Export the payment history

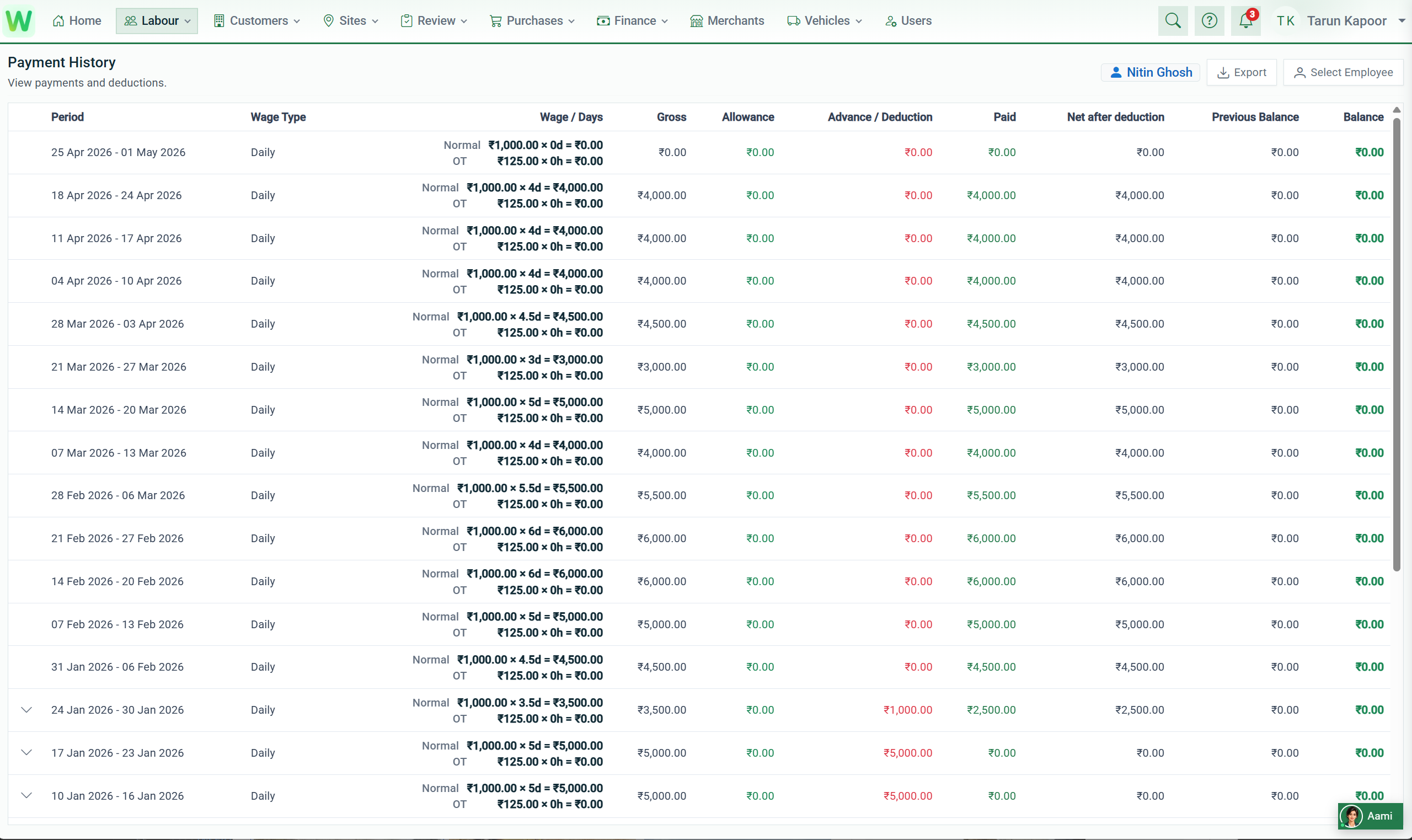[x=1242, y=72]
